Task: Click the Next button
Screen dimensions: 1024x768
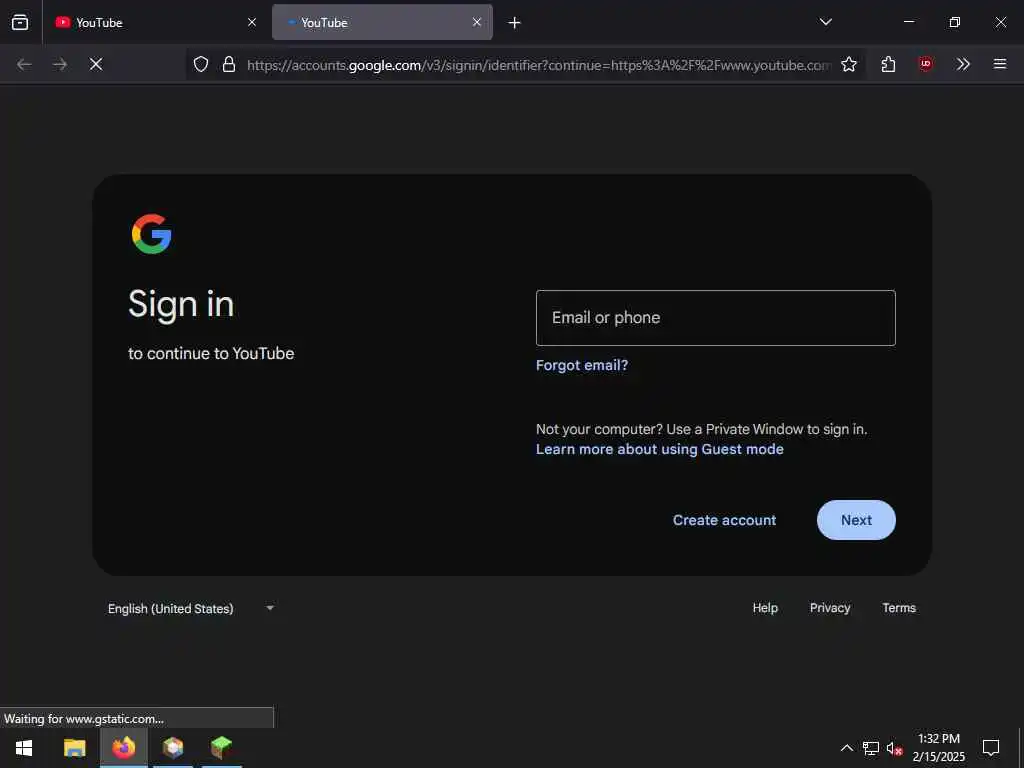Action: (856, 520)
